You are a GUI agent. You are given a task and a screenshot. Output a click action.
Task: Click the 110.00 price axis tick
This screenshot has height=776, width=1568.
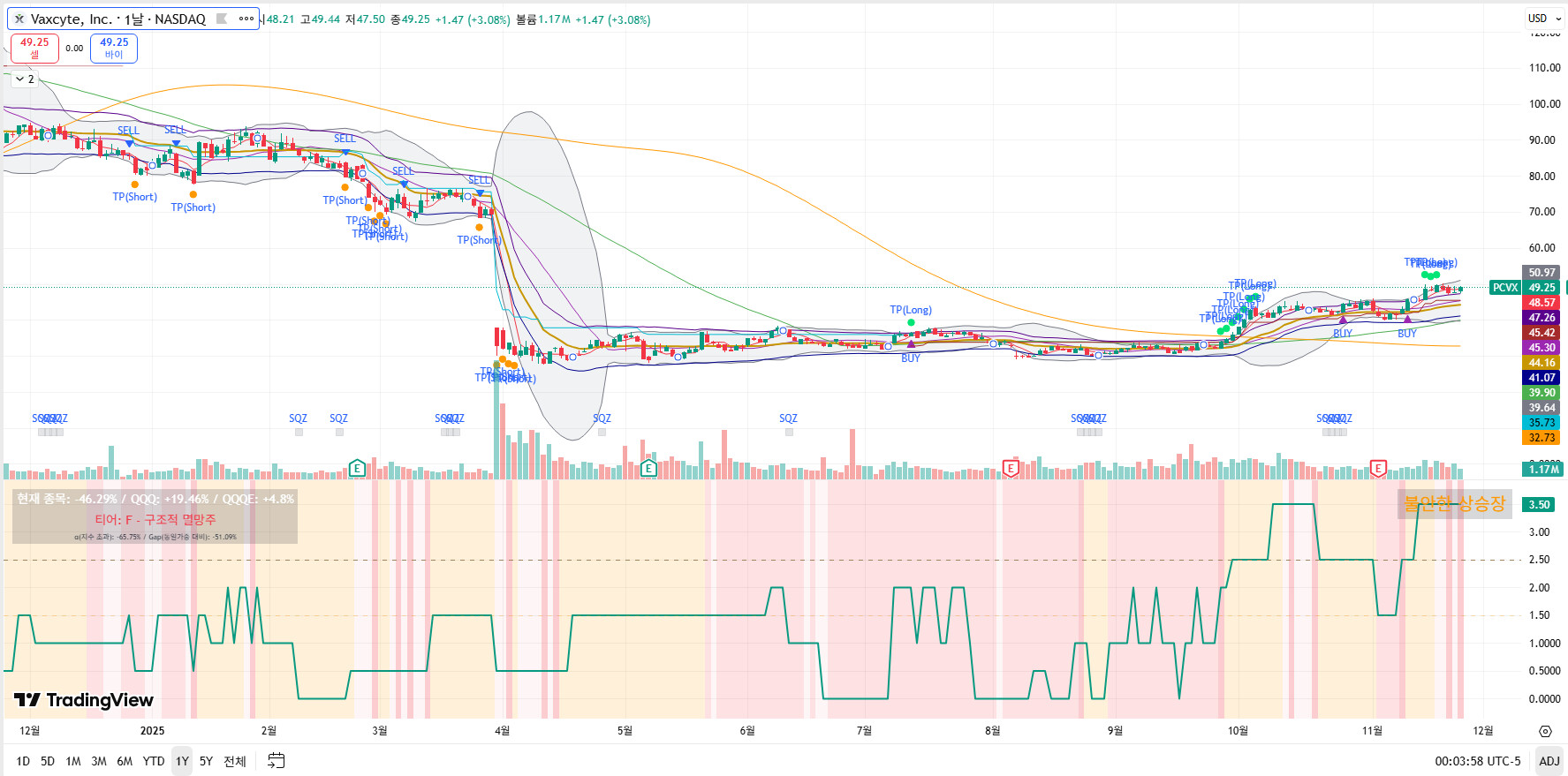[x=1544, y=68]
